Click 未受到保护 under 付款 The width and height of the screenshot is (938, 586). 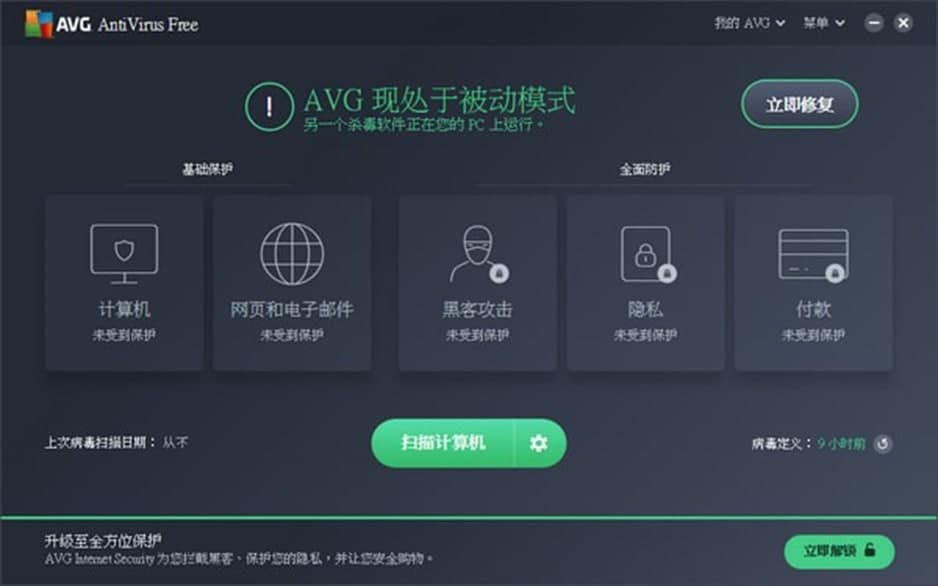tap(813, 335)
